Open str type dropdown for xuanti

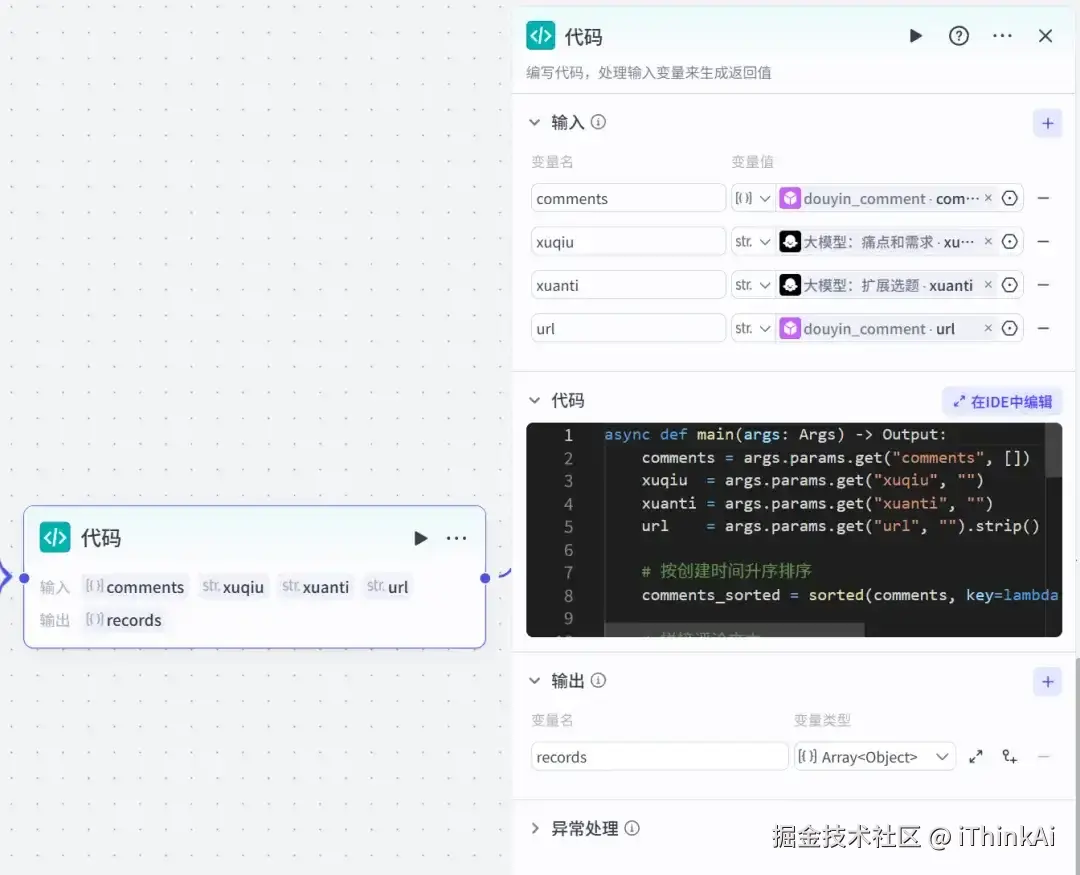point(753,285)
